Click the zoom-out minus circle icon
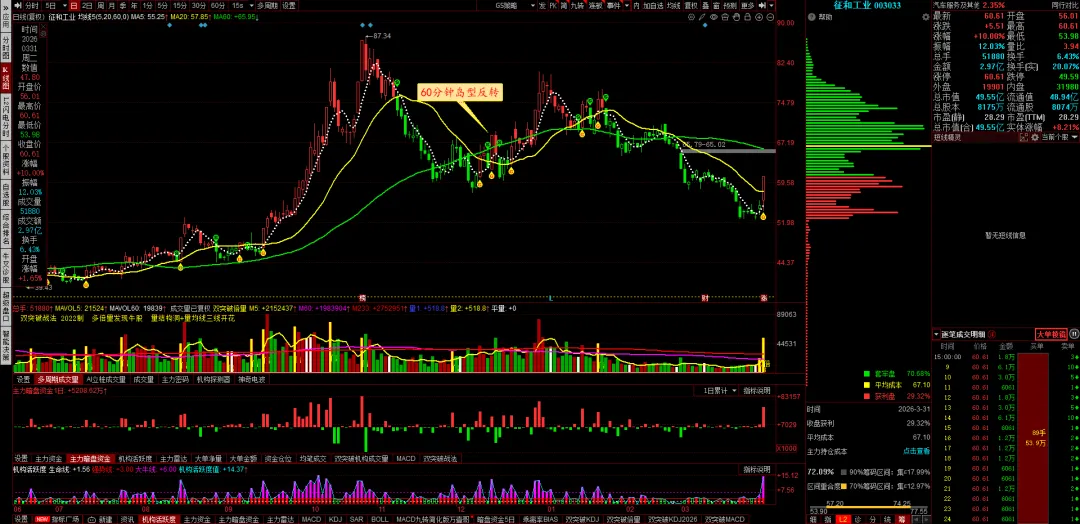This screenshot has height=524, width=1080. click(770, 17)
